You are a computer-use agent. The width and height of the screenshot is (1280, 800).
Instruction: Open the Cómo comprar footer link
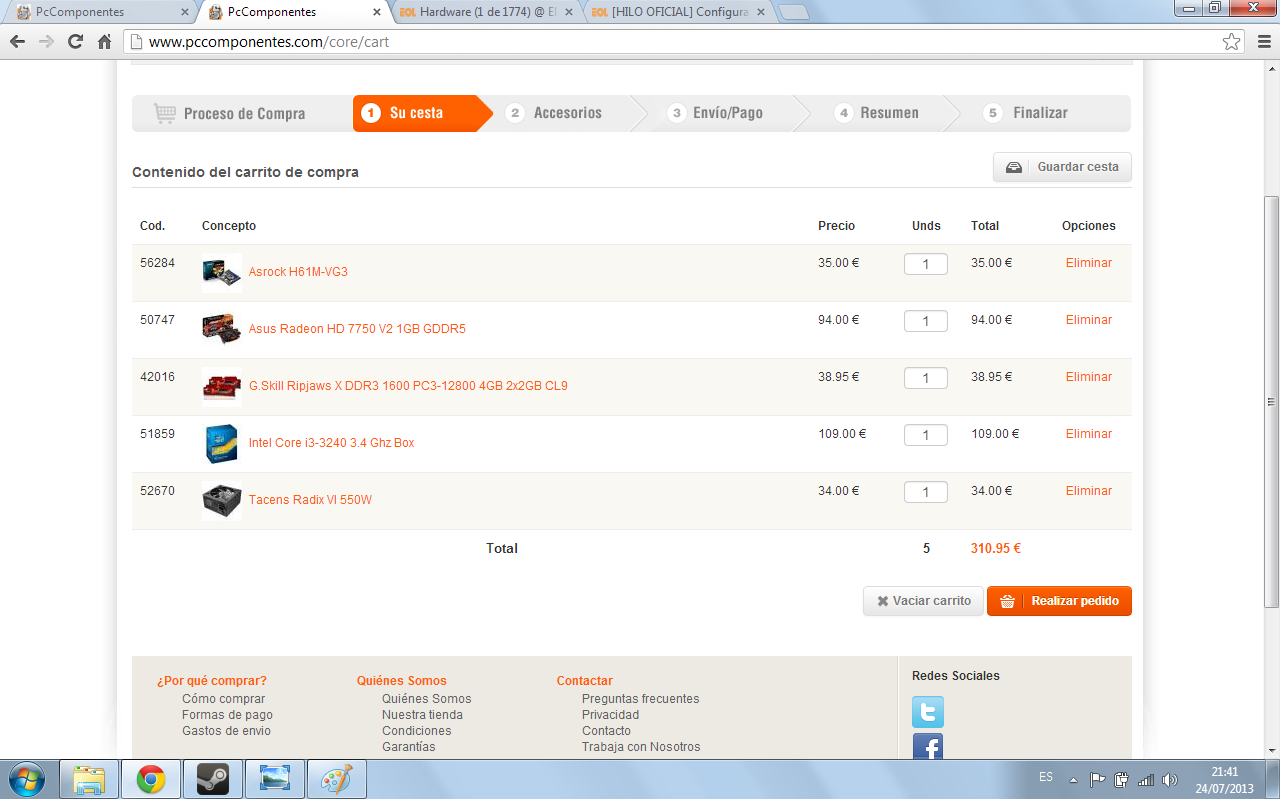pyautogui.click(x=224, y=699)
